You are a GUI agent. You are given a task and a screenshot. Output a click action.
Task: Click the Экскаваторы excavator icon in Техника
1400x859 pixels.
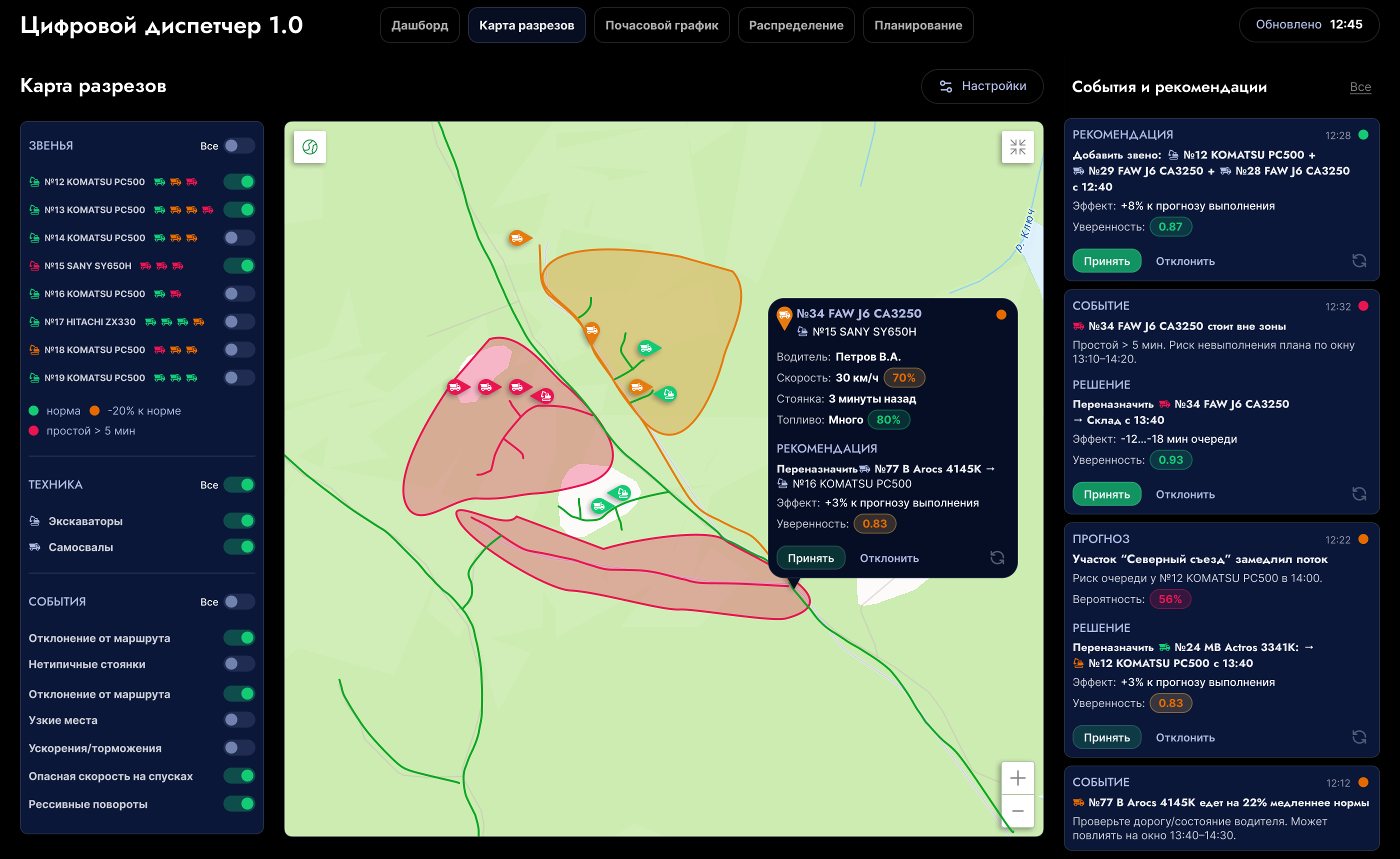click(34, 520)
